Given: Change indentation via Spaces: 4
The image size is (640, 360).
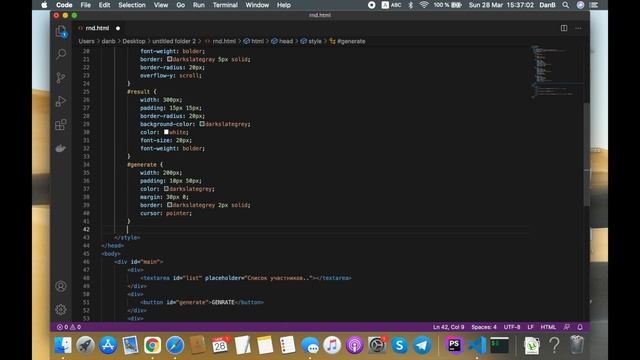Looking at the screenshot, I should (x=484, y=327).
